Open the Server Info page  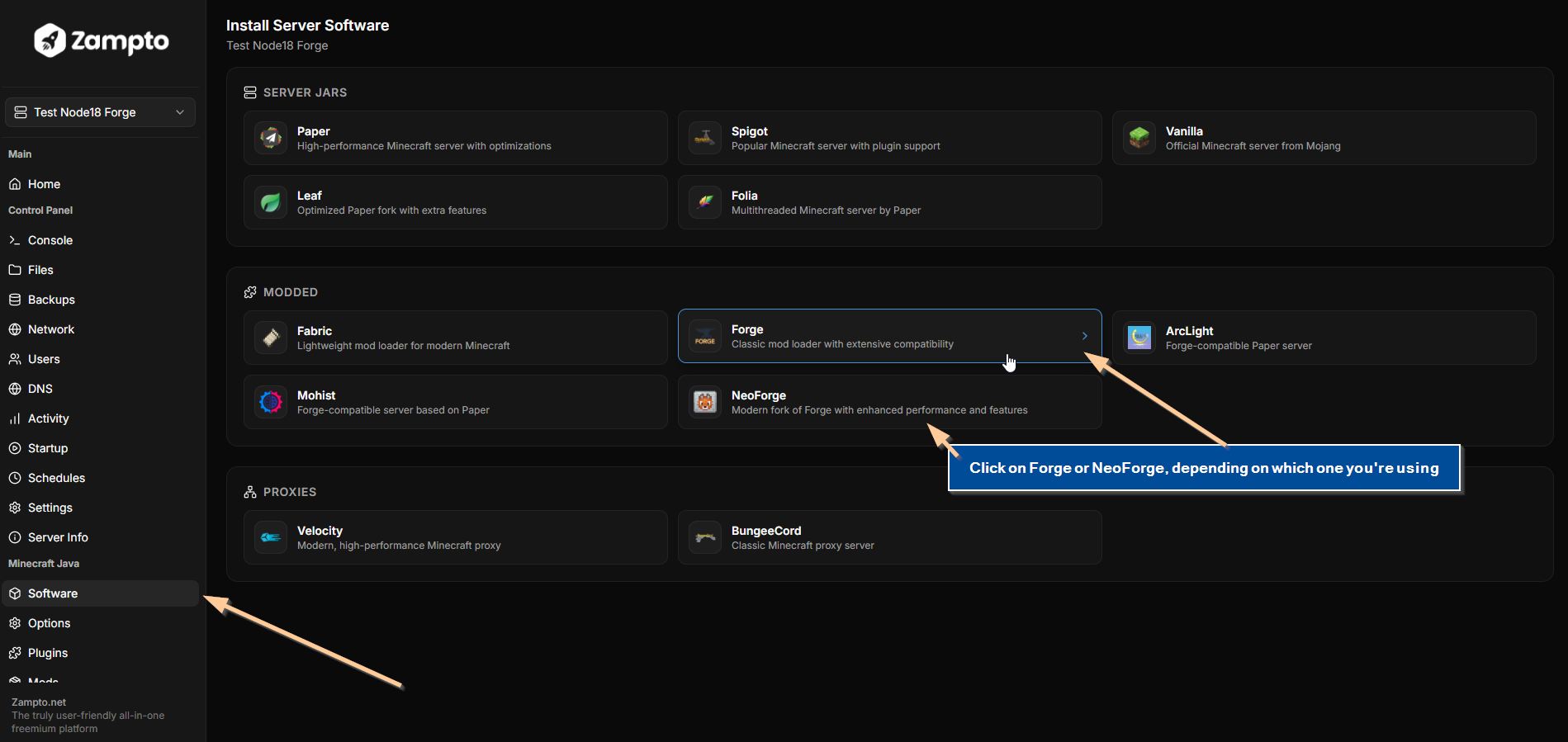(x=100, y=537)
